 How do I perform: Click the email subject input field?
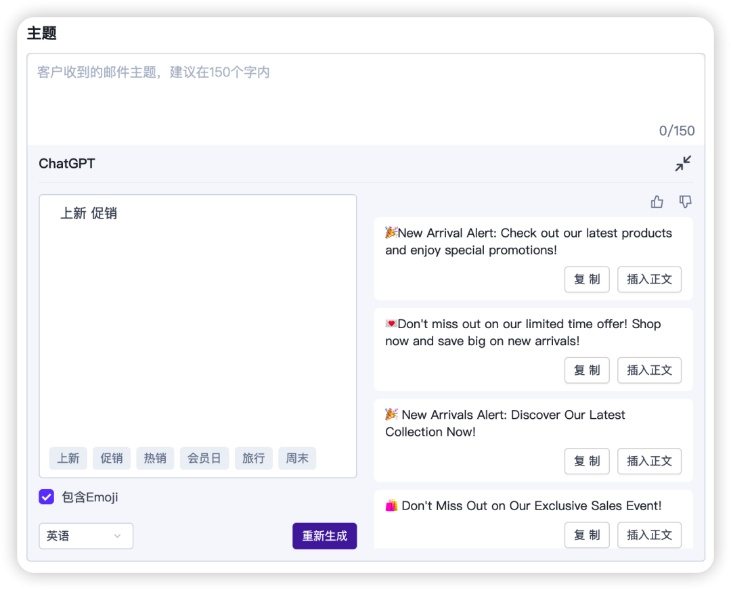[x=366, y=99]
